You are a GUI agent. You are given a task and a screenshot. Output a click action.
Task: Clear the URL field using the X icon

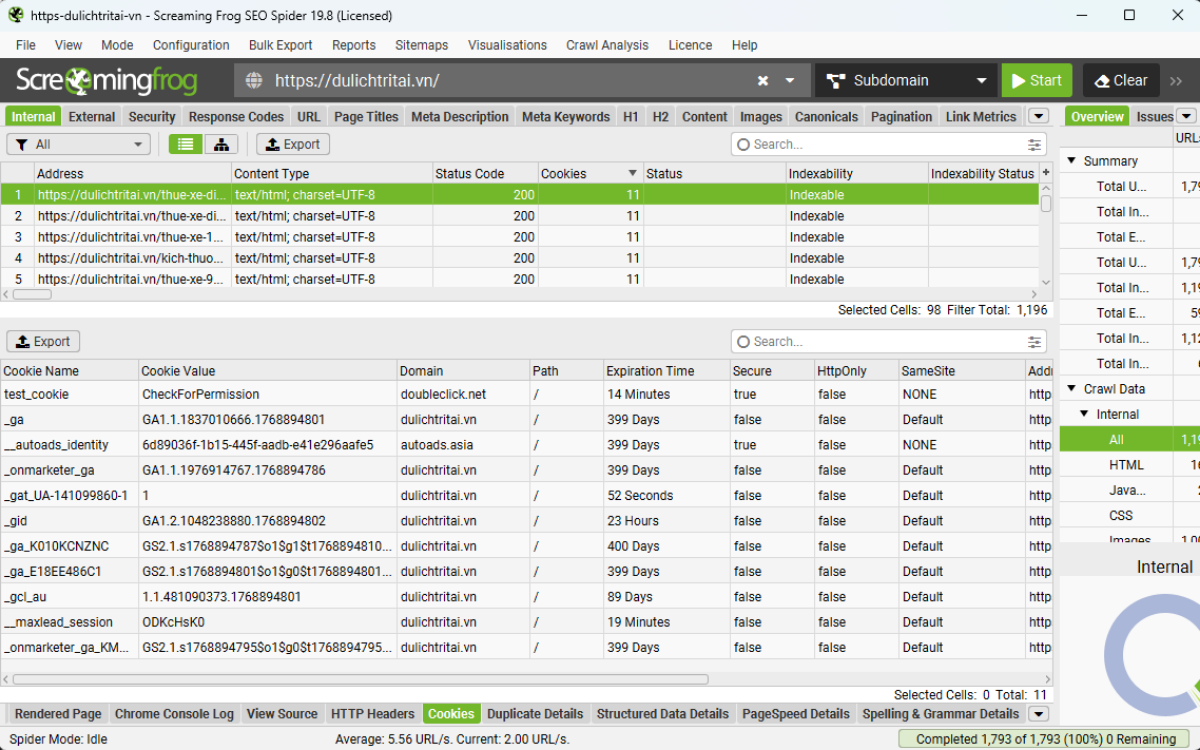(762, 80)
